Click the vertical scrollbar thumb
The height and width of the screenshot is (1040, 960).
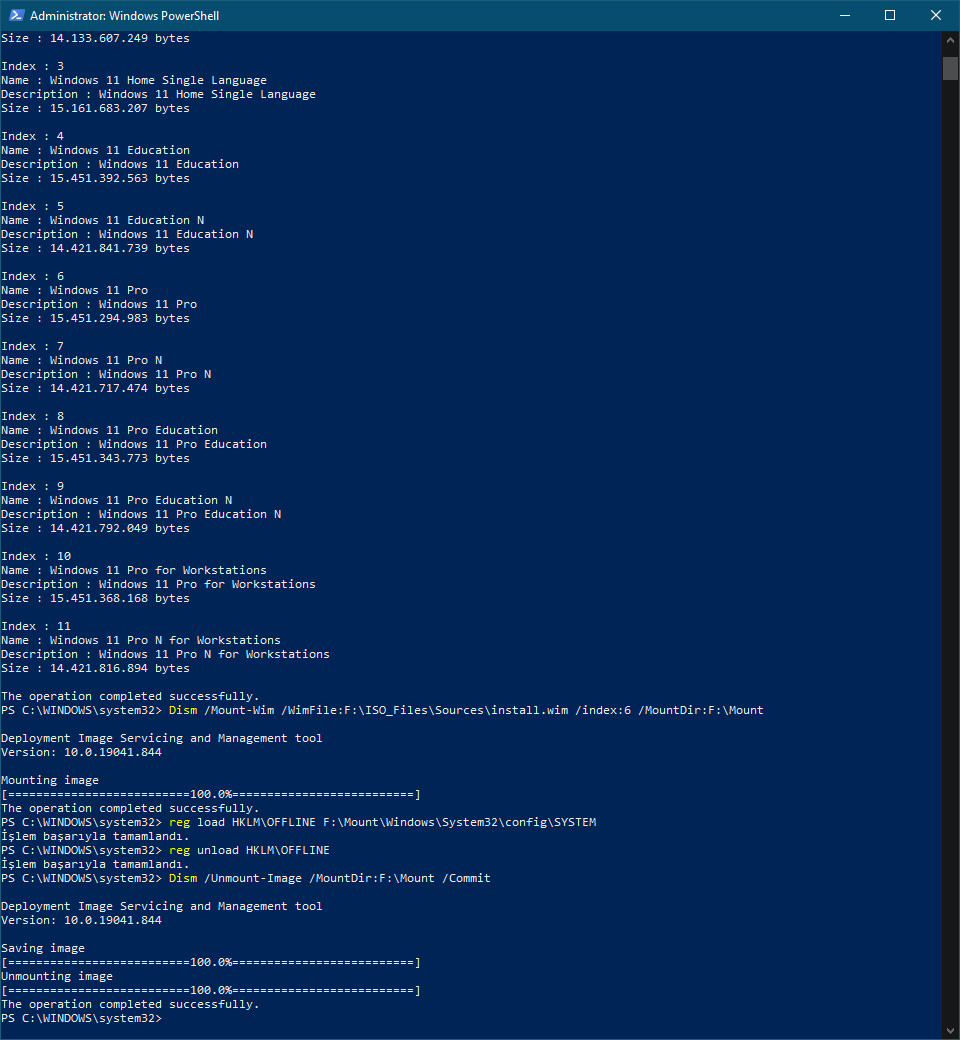click(x=950, y=68)
